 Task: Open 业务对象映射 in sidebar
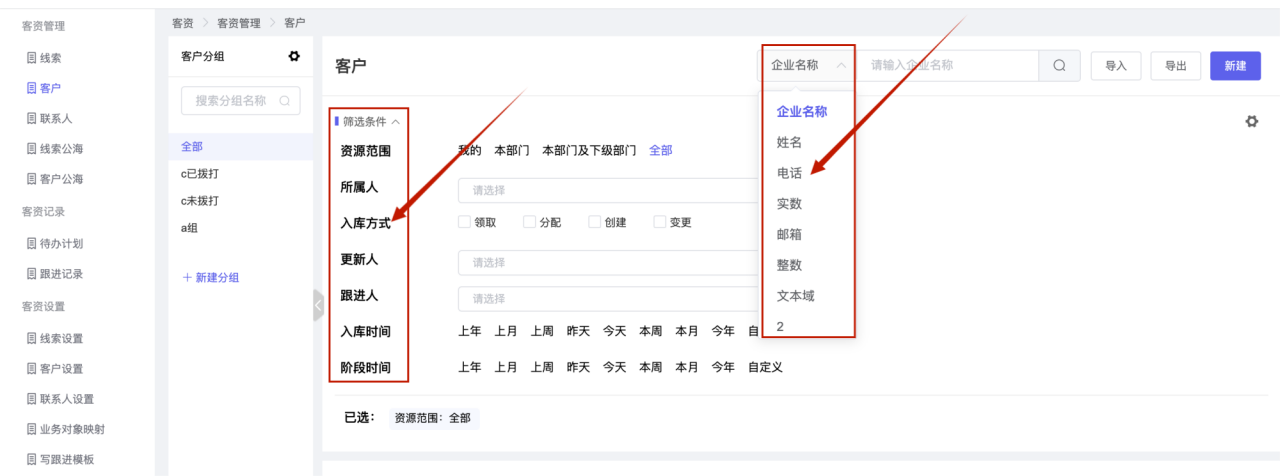click(72, 429)
